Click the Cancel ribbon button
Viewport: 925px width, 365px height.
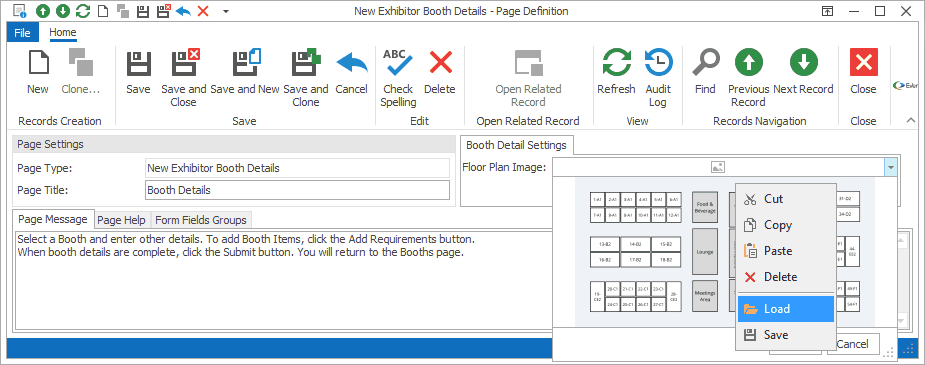352,72
